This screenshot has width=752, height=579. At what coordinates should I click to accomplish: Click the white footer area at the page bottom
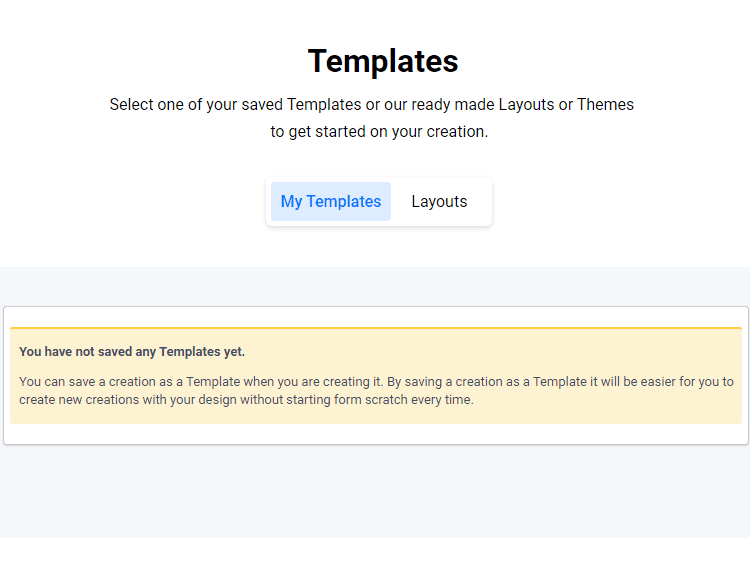tap(376, 558)
